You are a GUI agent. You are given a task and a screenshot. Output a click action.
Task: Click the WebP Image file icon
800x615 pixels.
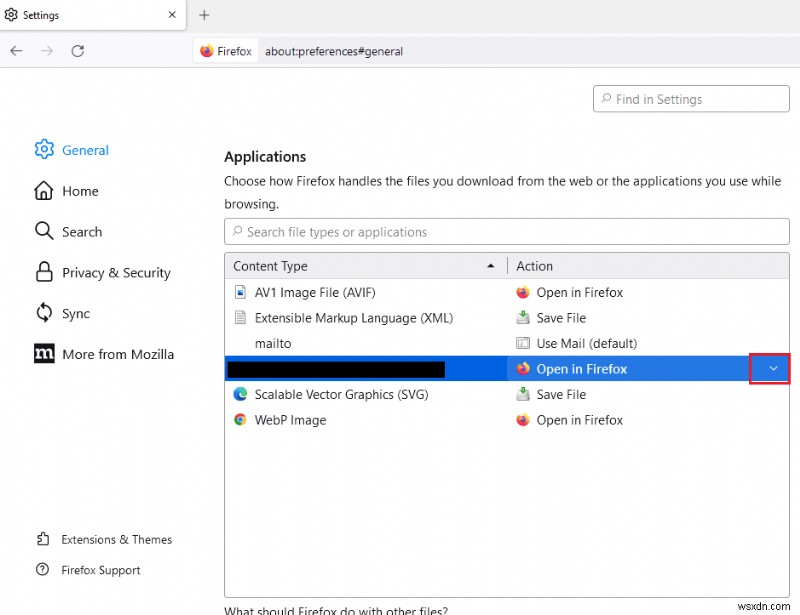(x=239, y=420)
